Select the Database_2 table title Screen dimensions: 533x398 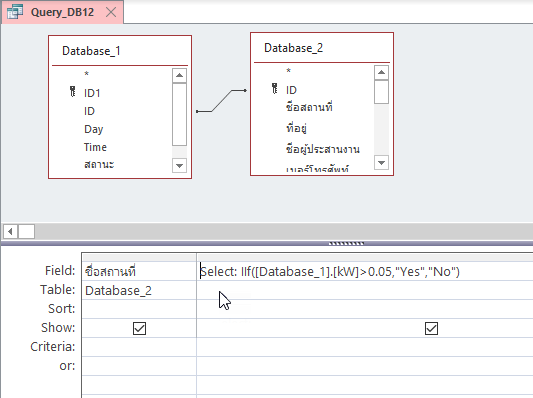click(x=293, y=48)
